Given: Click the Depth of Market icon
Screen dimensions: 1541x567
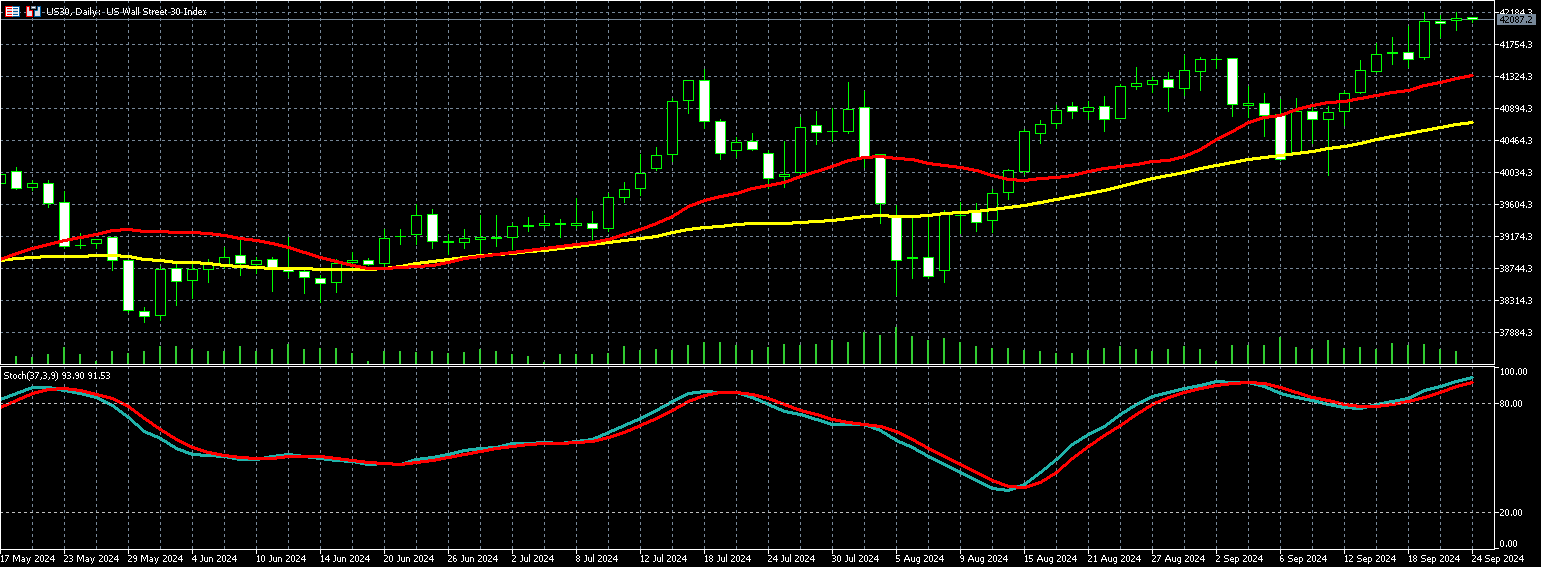Looking at the screenshot, I should (13, 11).
